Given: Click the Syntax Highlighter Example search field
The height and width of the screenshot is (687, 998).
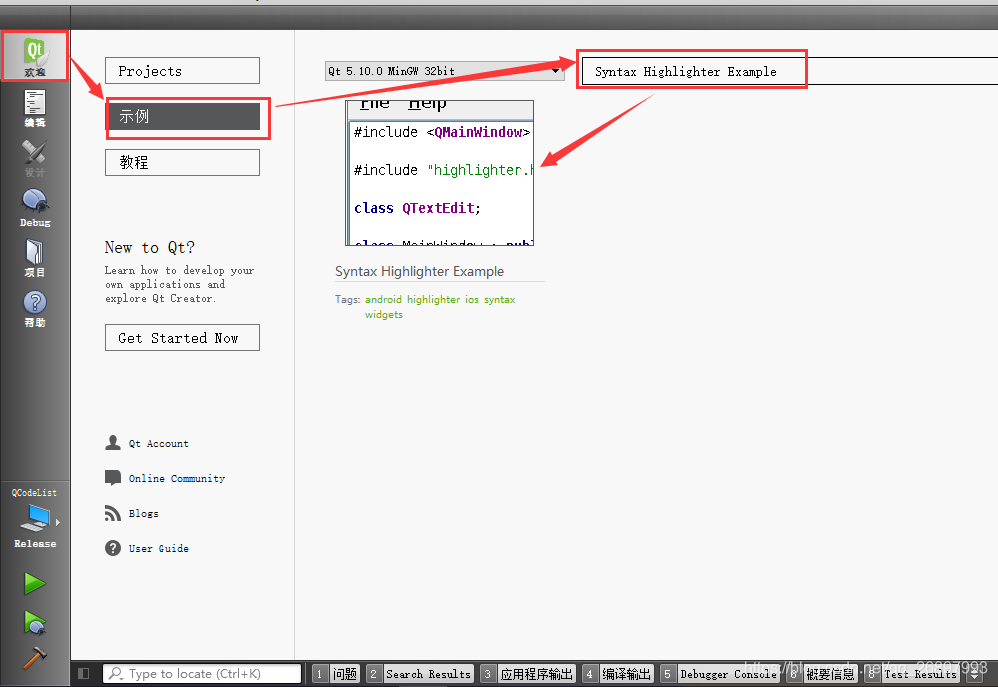Looking at the screenshot, I should click(789, 71).
